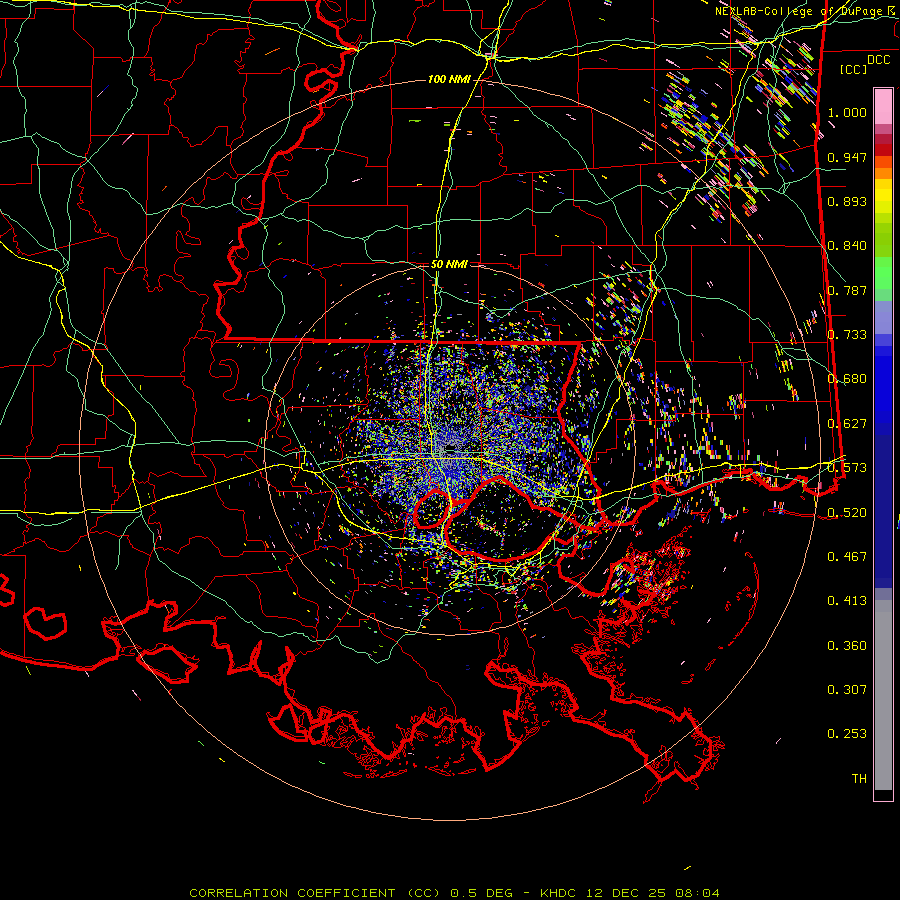
Task: Click the '[CC]' unit label
Action: (x=854, y=69)
